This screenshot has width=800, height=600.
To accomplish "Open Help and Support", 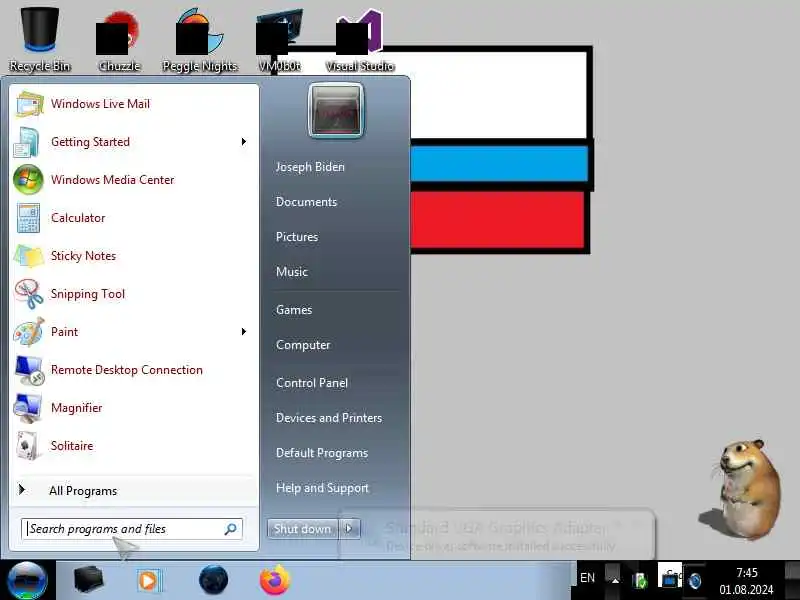I will (x=322, y=488).
